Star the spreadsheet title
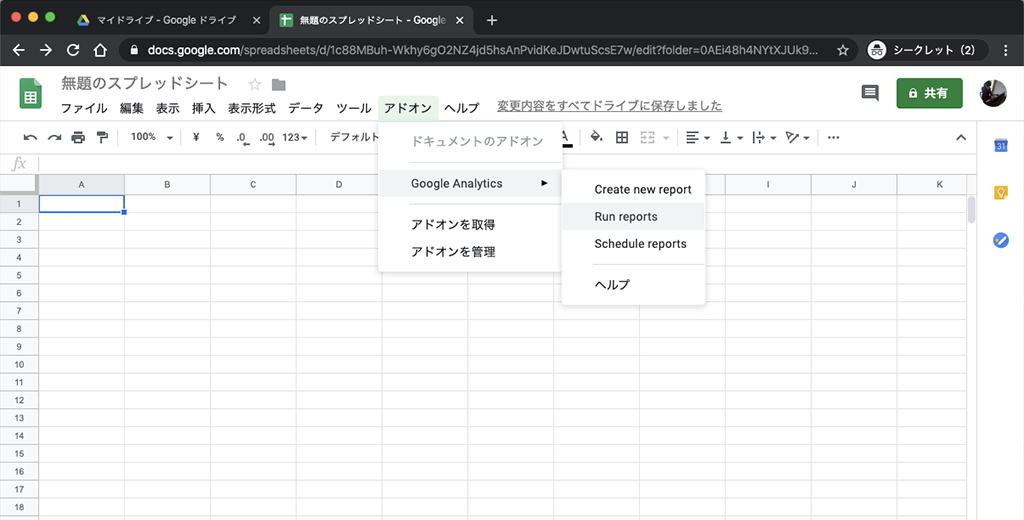 tap(255, 84)
